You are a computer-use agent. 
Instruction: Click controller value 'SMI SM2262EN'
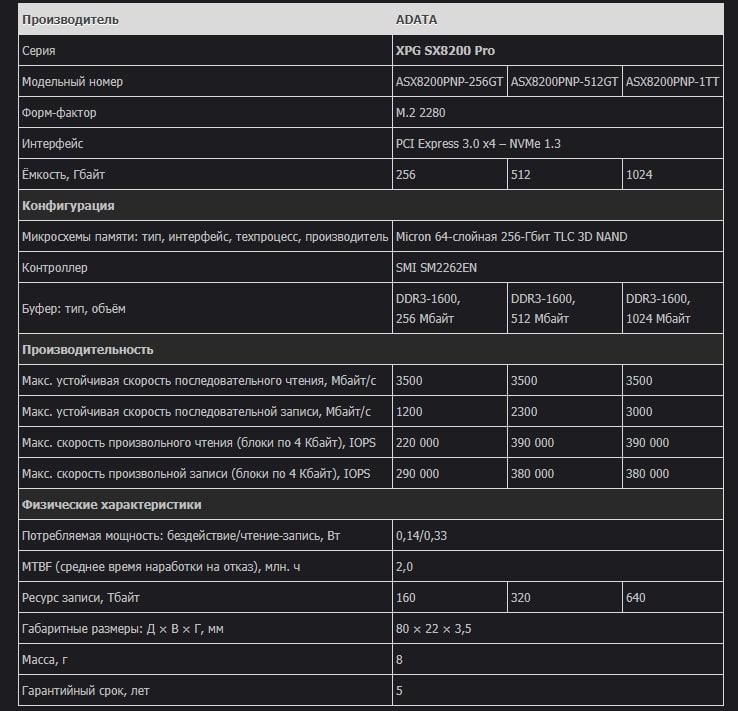pyautogui.click(x=436, y=268)
